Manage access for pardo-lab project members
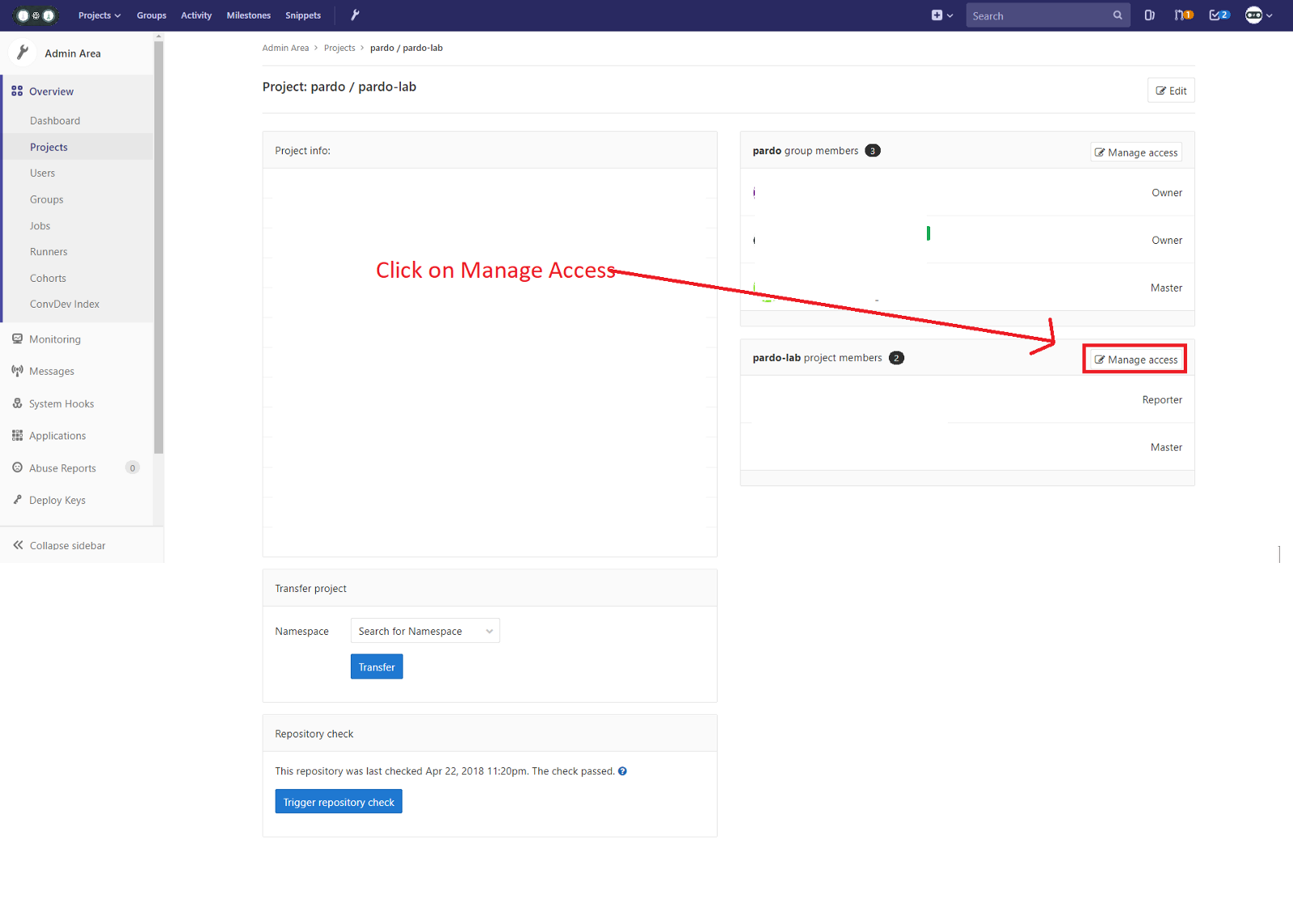The image size is (1293, 924). 1136,359
